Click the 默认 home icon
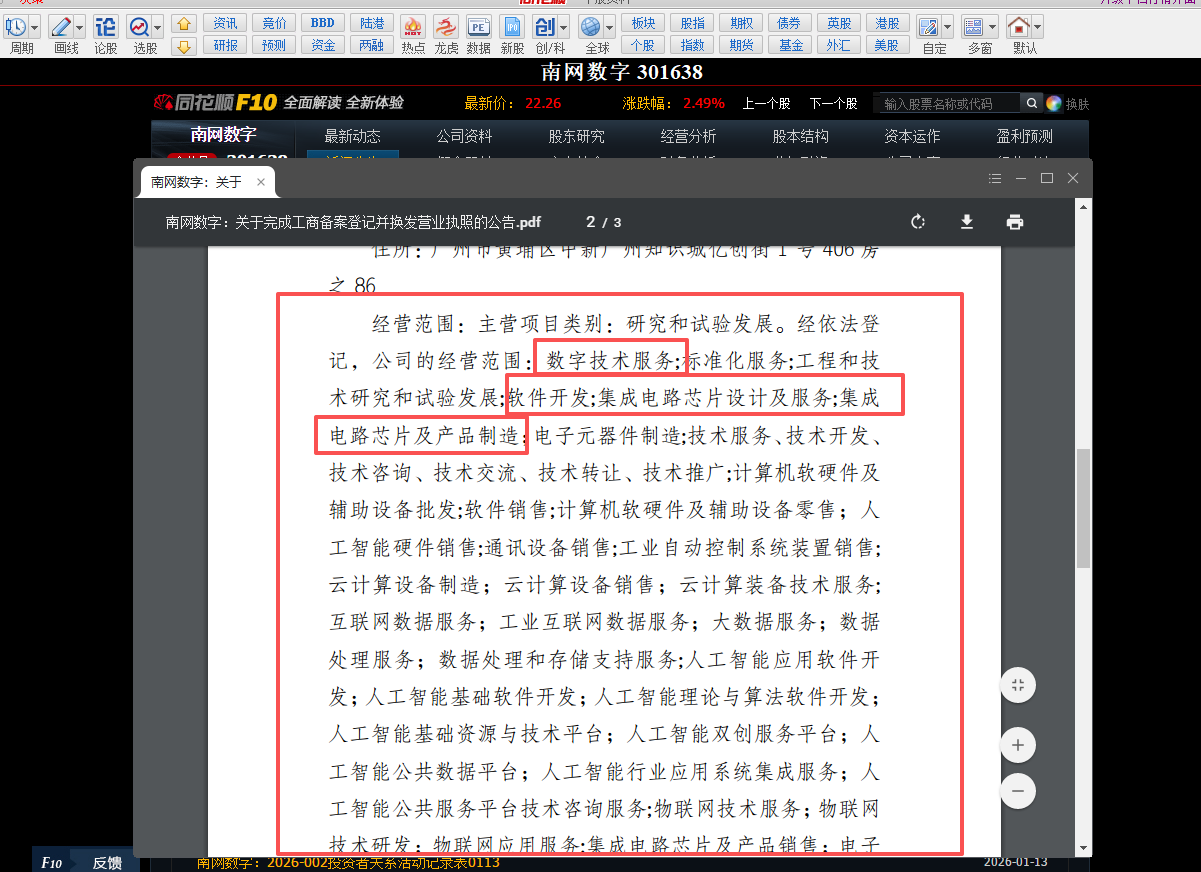 (x=1018, y=27)
